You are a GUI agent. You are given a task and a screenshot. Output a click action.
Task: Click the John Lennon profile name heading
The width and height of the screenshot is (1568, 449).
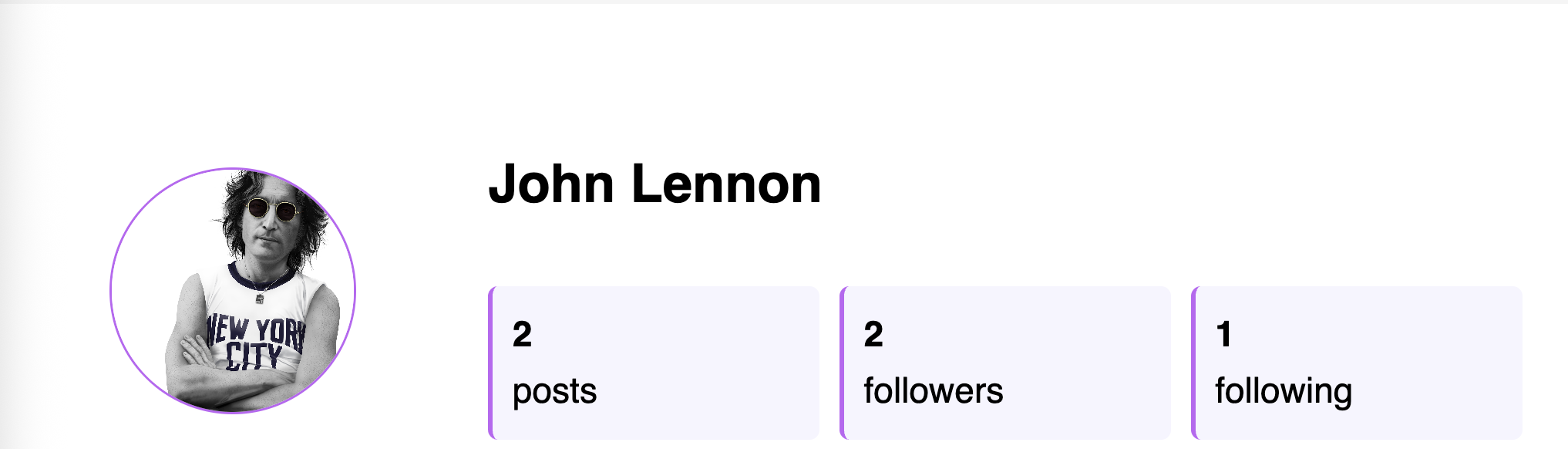(654, 184)
